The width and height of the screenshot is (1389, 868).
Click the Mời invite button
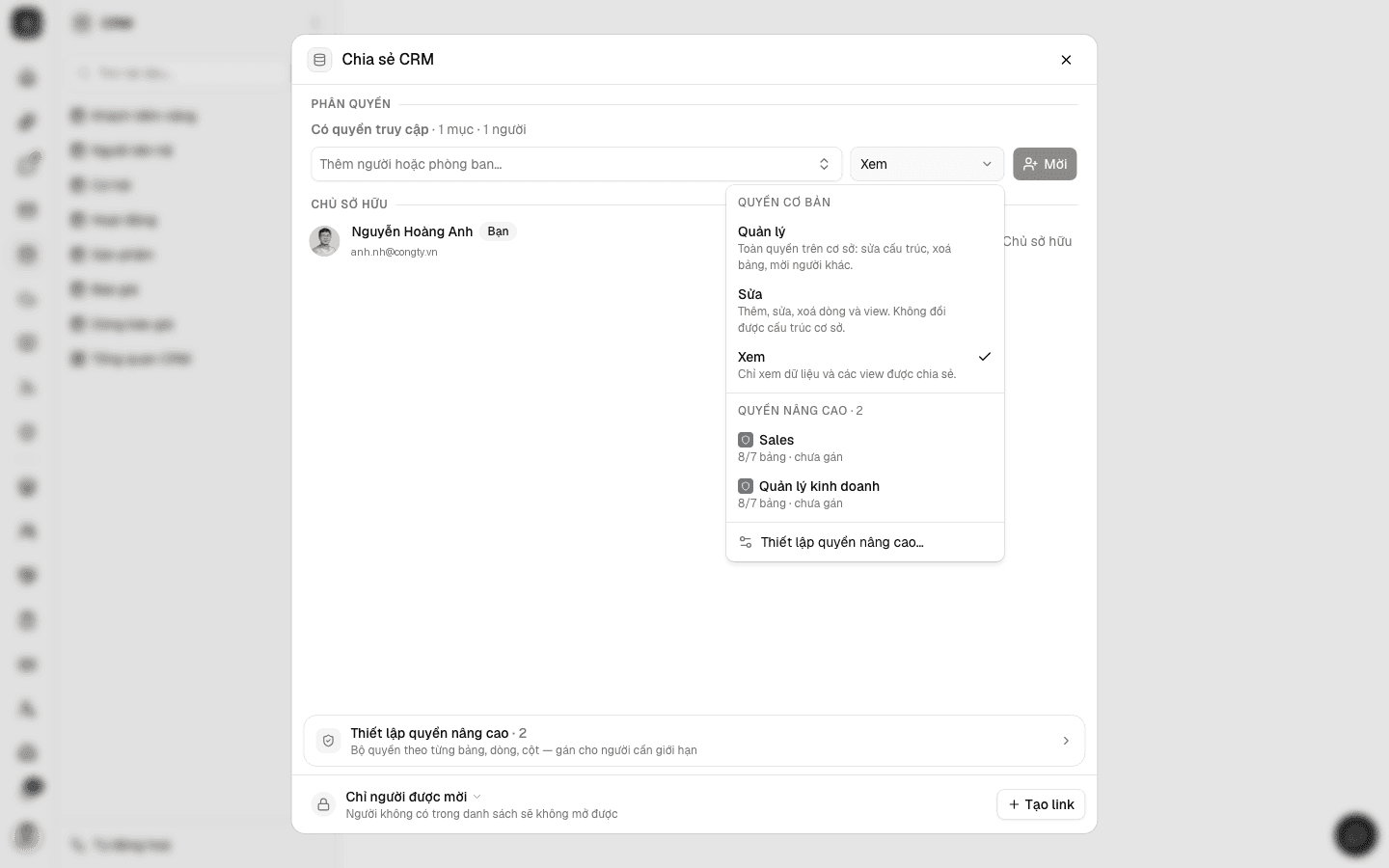click(x=1045, y=164)
